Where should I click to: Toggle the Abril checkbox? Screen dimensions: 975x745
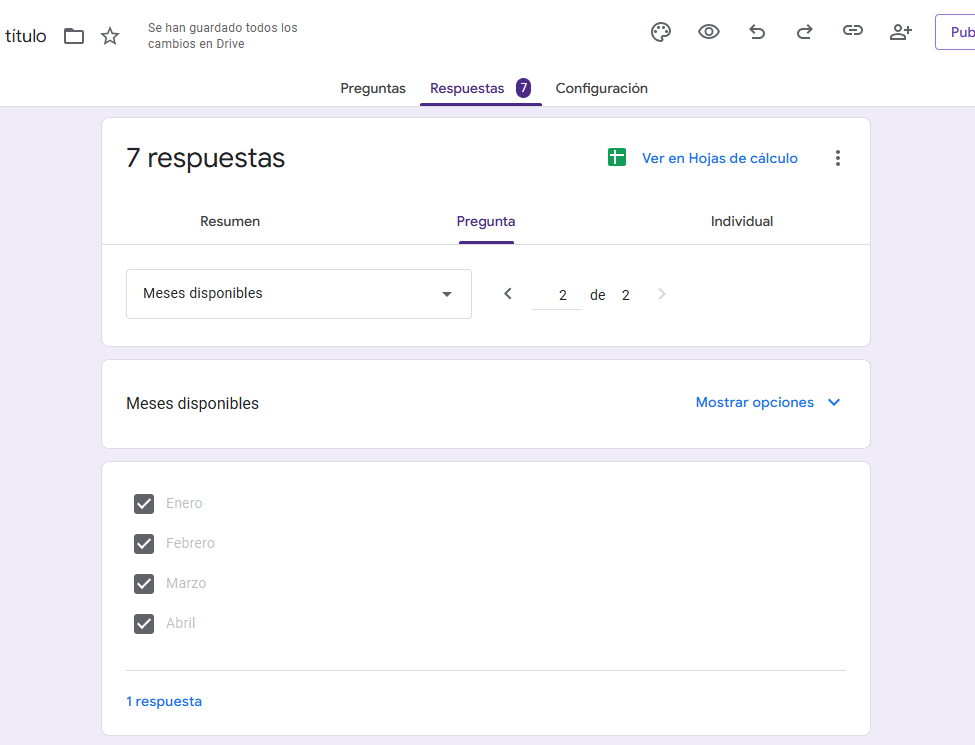(x=144, y=623)
